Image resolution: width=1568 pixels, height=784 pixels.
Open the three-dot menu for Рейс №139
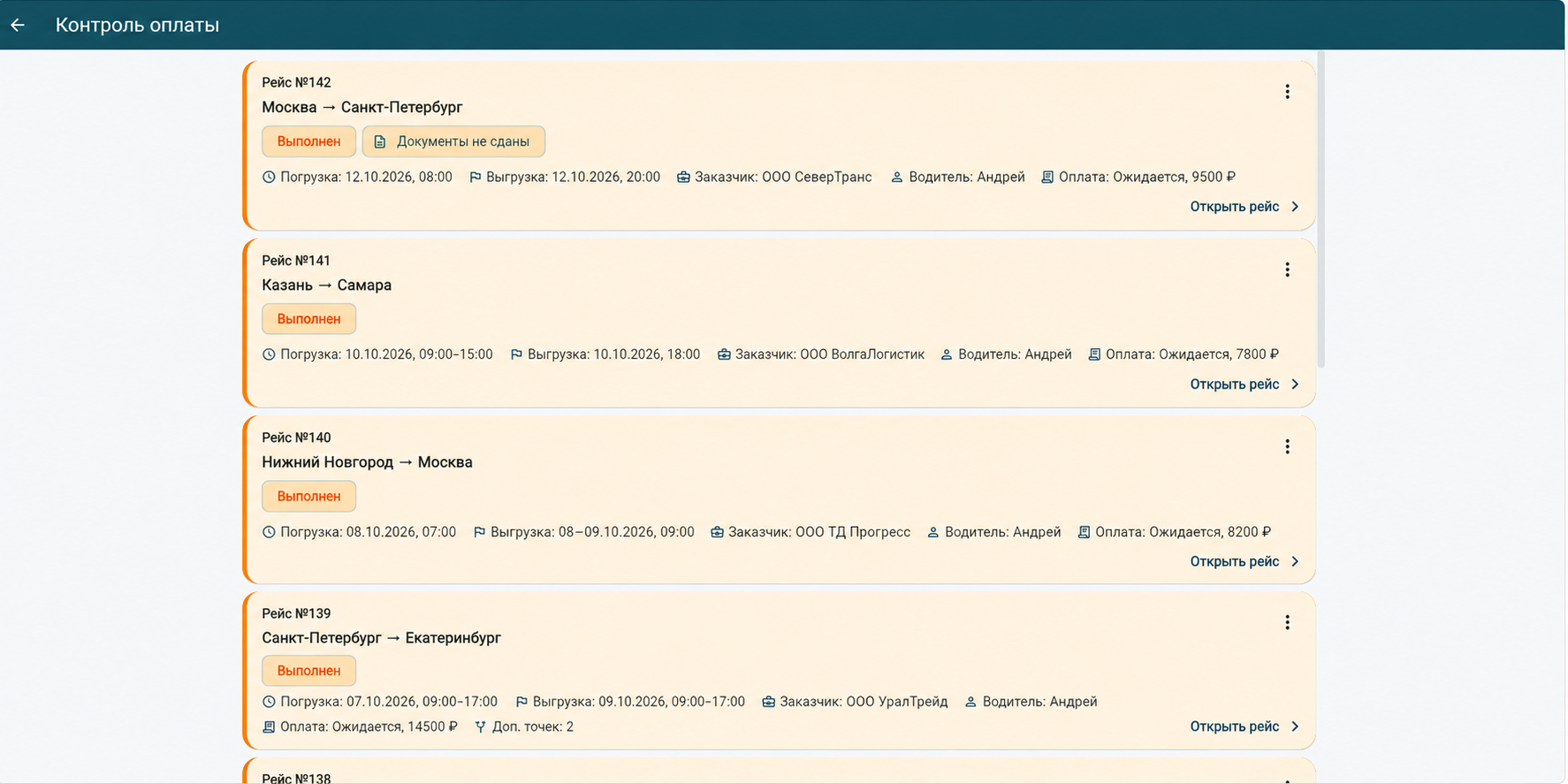point(1287,622)
